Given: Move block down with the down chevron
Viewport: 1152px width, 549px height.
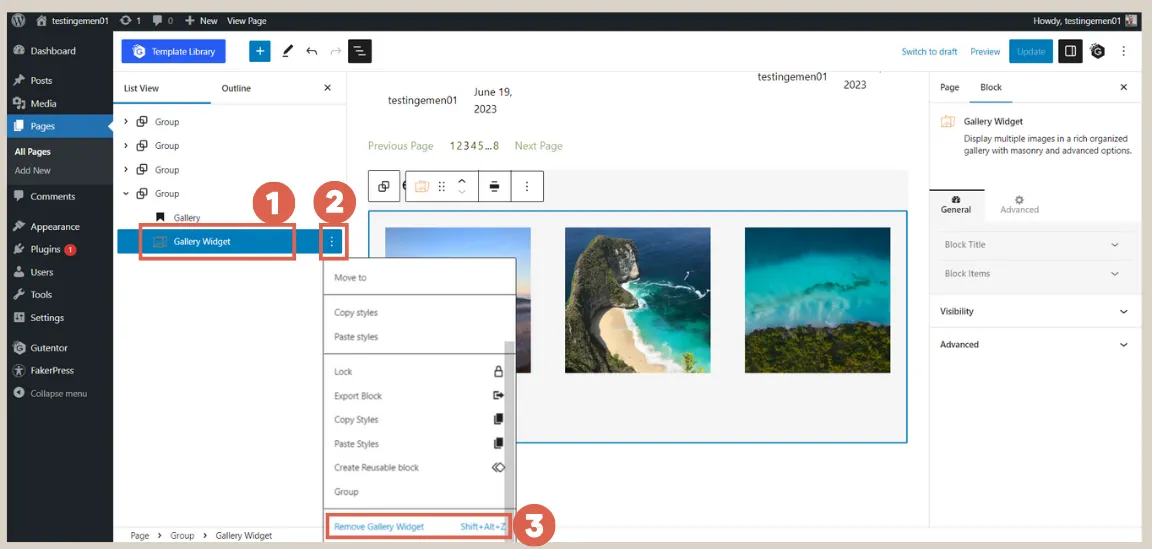Looking at the screenshot, I should pyautogui.click(x=462, y=193).
